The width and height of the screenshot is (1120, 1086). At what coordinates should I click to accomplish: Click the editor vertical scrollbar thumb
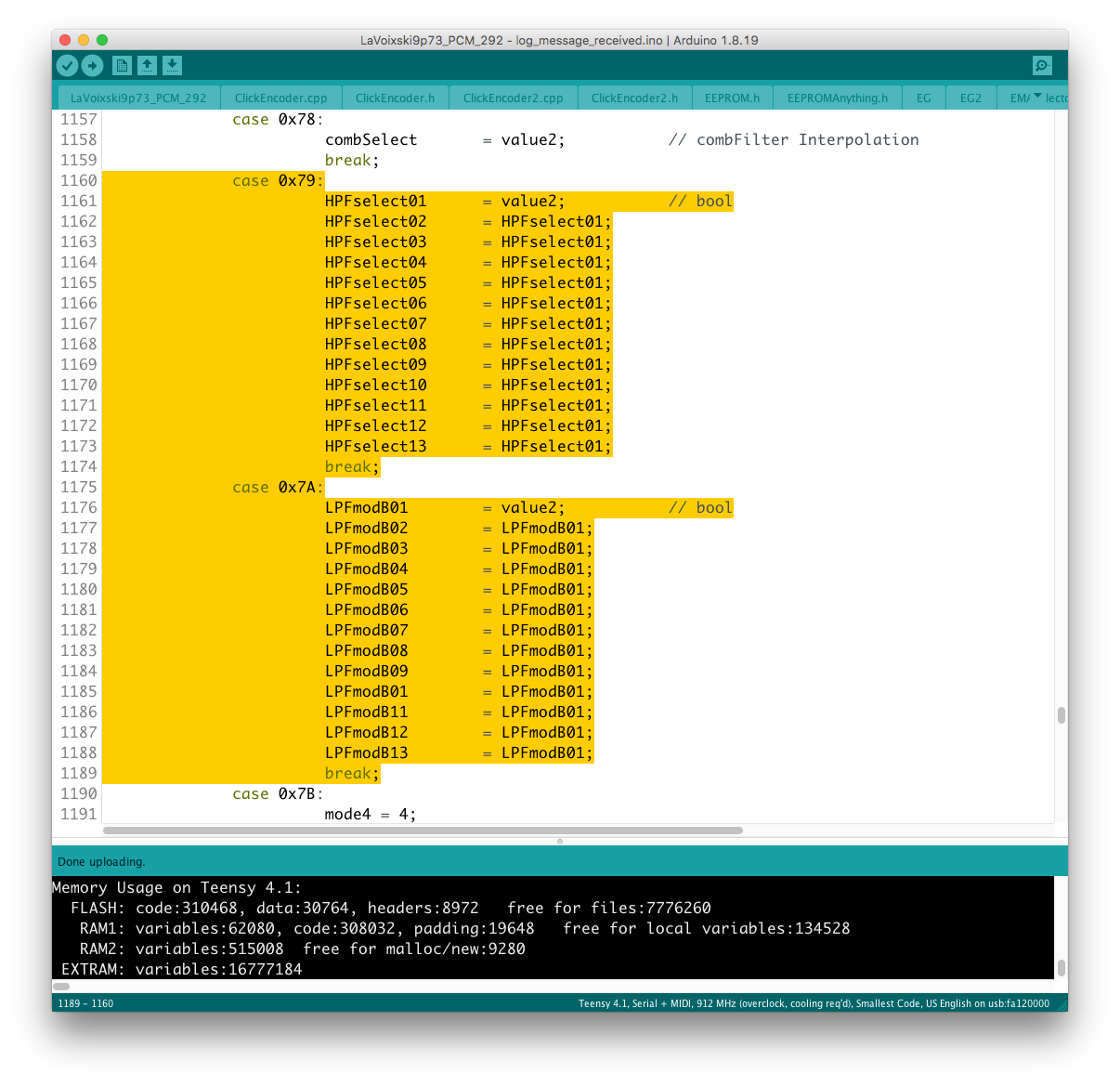click(x=1061, y=715)
